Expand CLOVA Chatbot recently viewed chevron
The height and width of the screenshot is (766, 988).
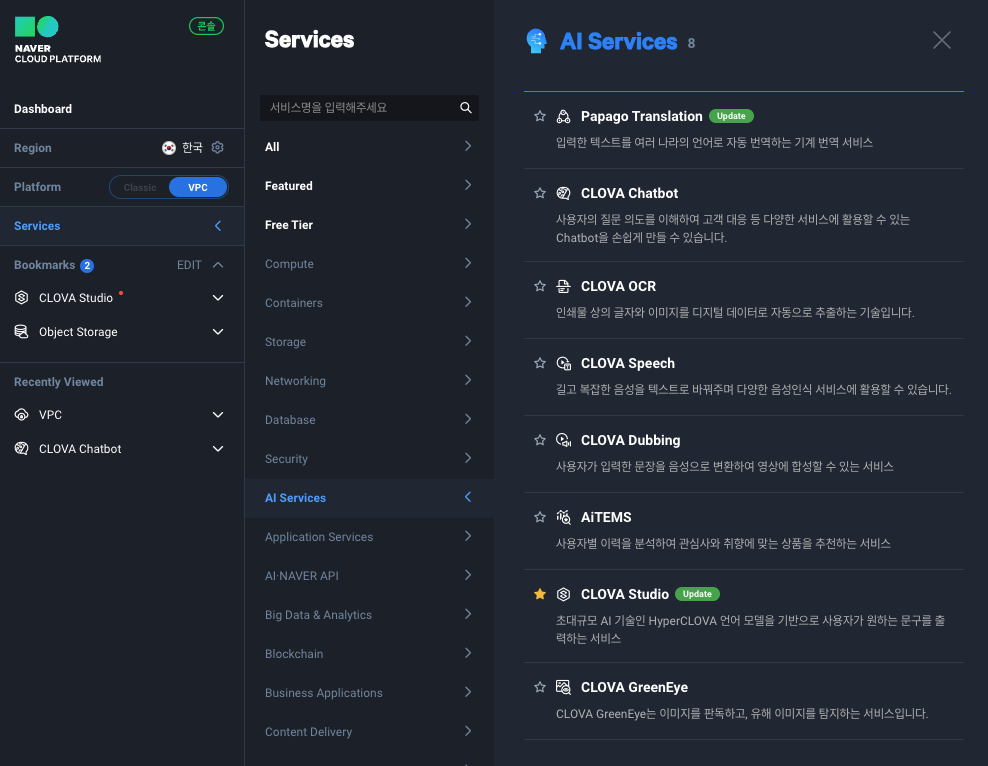[x=218, y=449]
